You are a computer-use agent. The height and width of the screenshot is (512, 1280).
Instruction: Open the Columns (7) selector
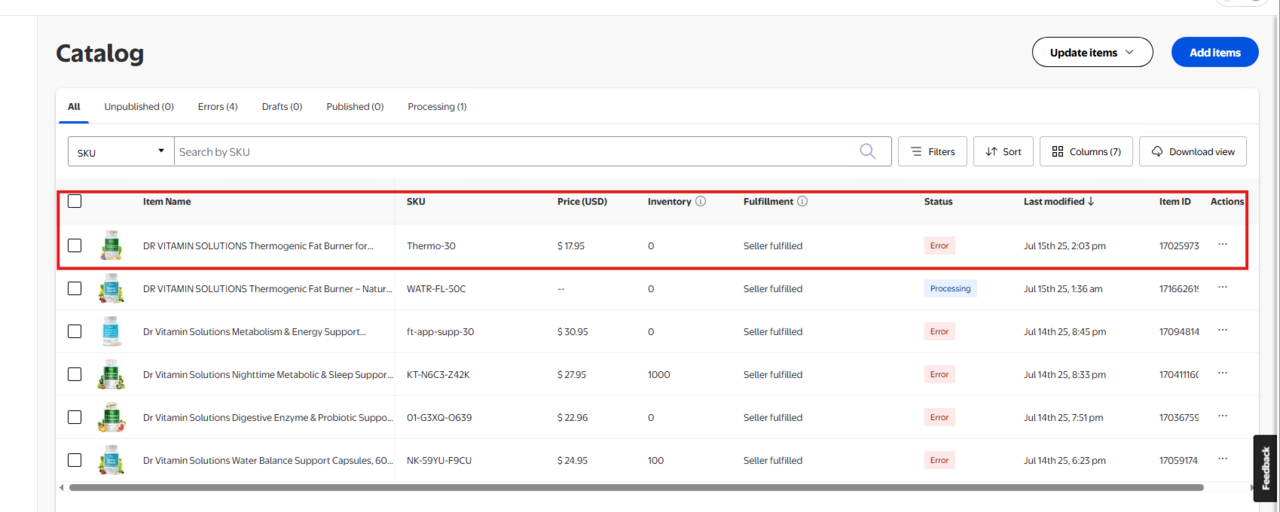pyautogui.click(x=1086, y=152)
